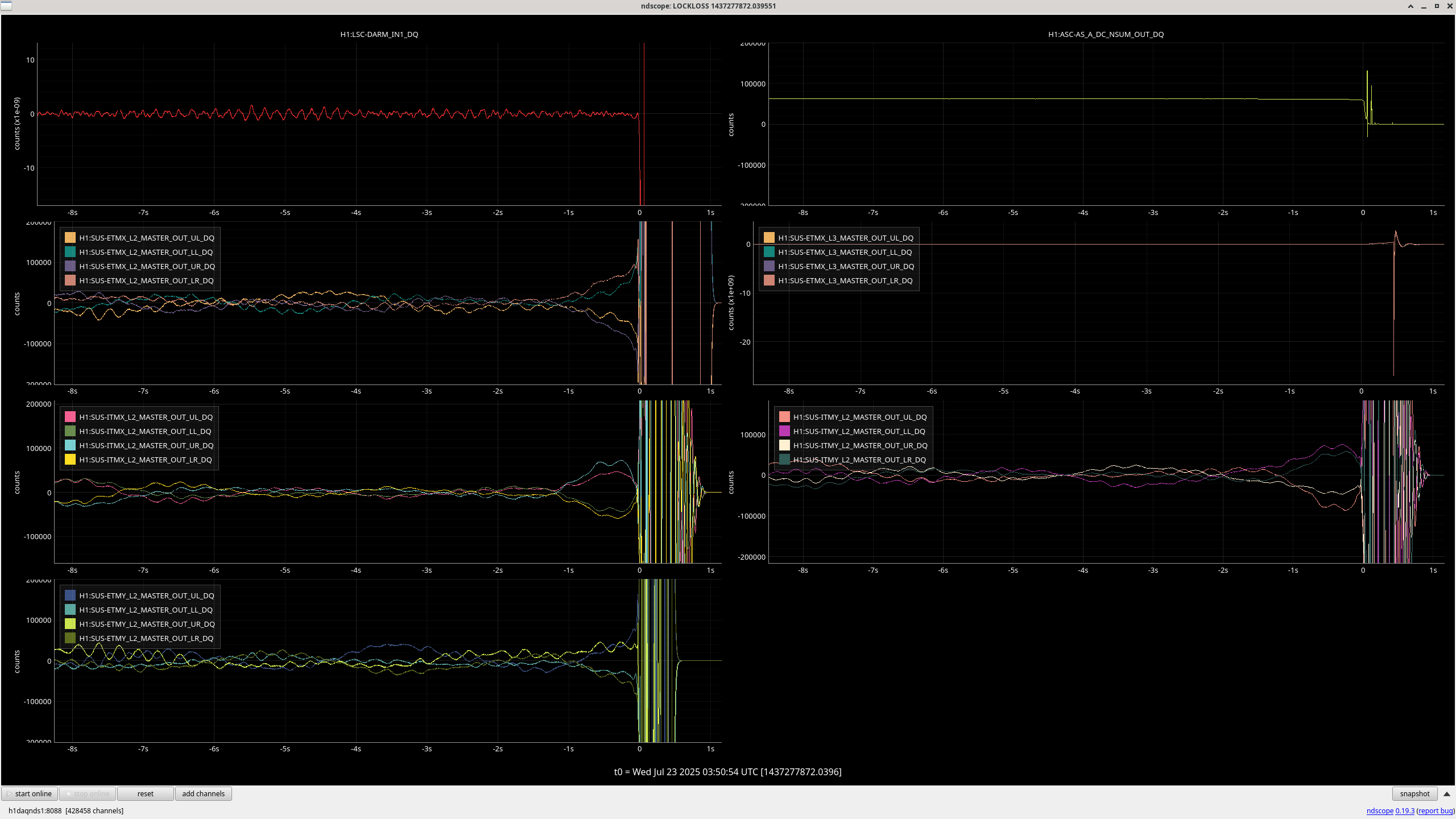Viewport: 1456px width, 819px height.
Task: Click the H1:SUS-ETMY_L2_MASTER_OUT_UR_DQ legend label
Action: point(147,624)
